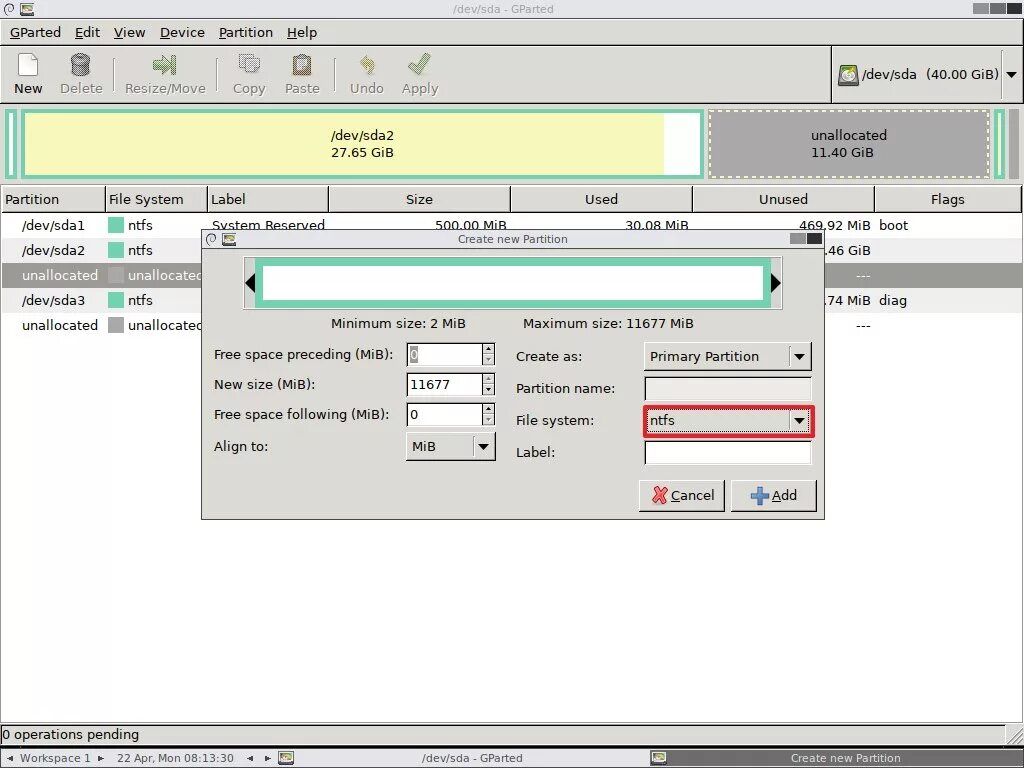Viewport: 1024px width, 768px height.
Task: Click the boot flag text
Action: 893,225
